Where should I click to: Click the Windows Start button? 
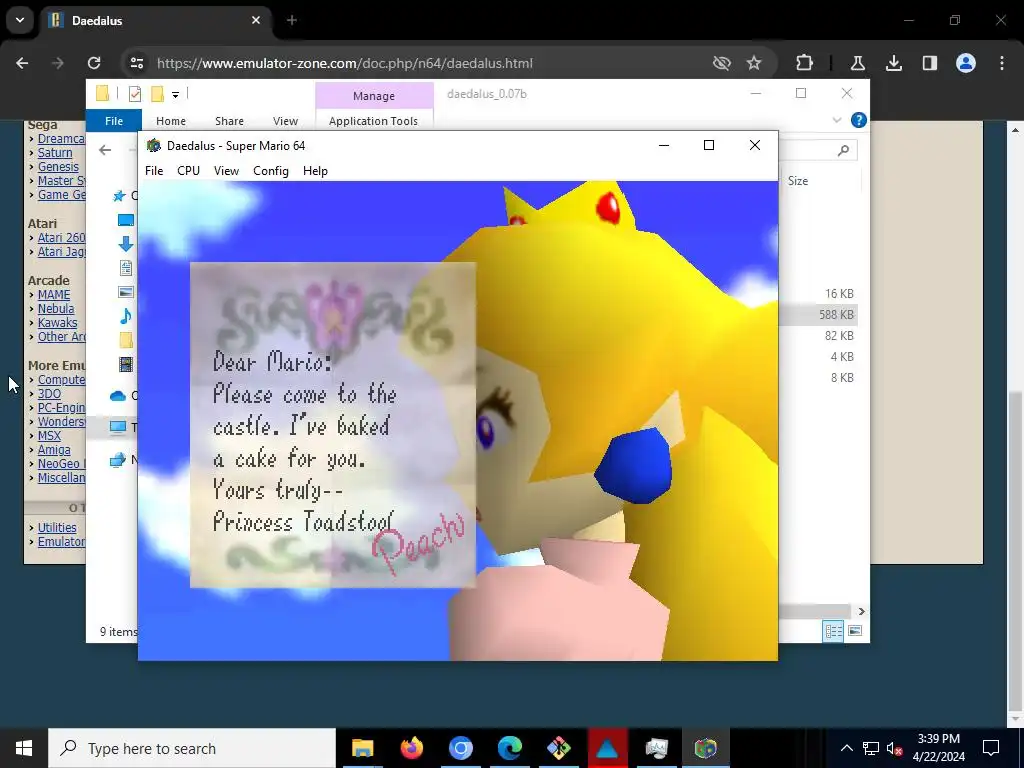click(x=24, y=748)
